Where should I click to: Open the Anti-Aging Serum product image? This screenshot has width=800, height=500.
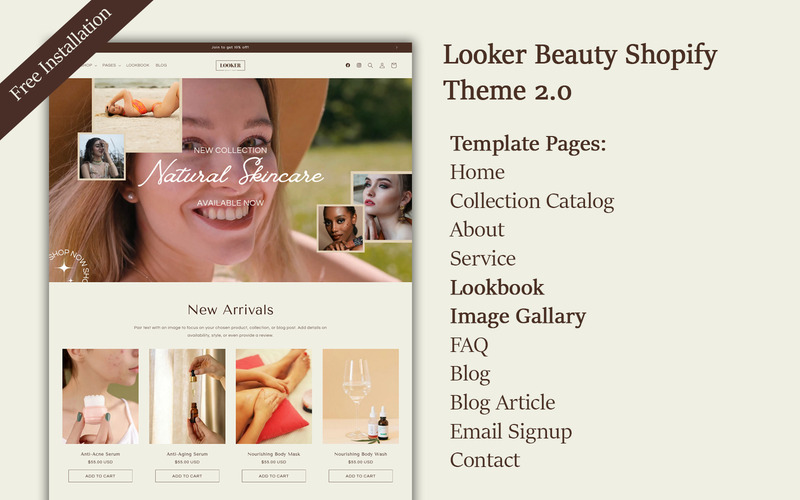click(187, 396)
